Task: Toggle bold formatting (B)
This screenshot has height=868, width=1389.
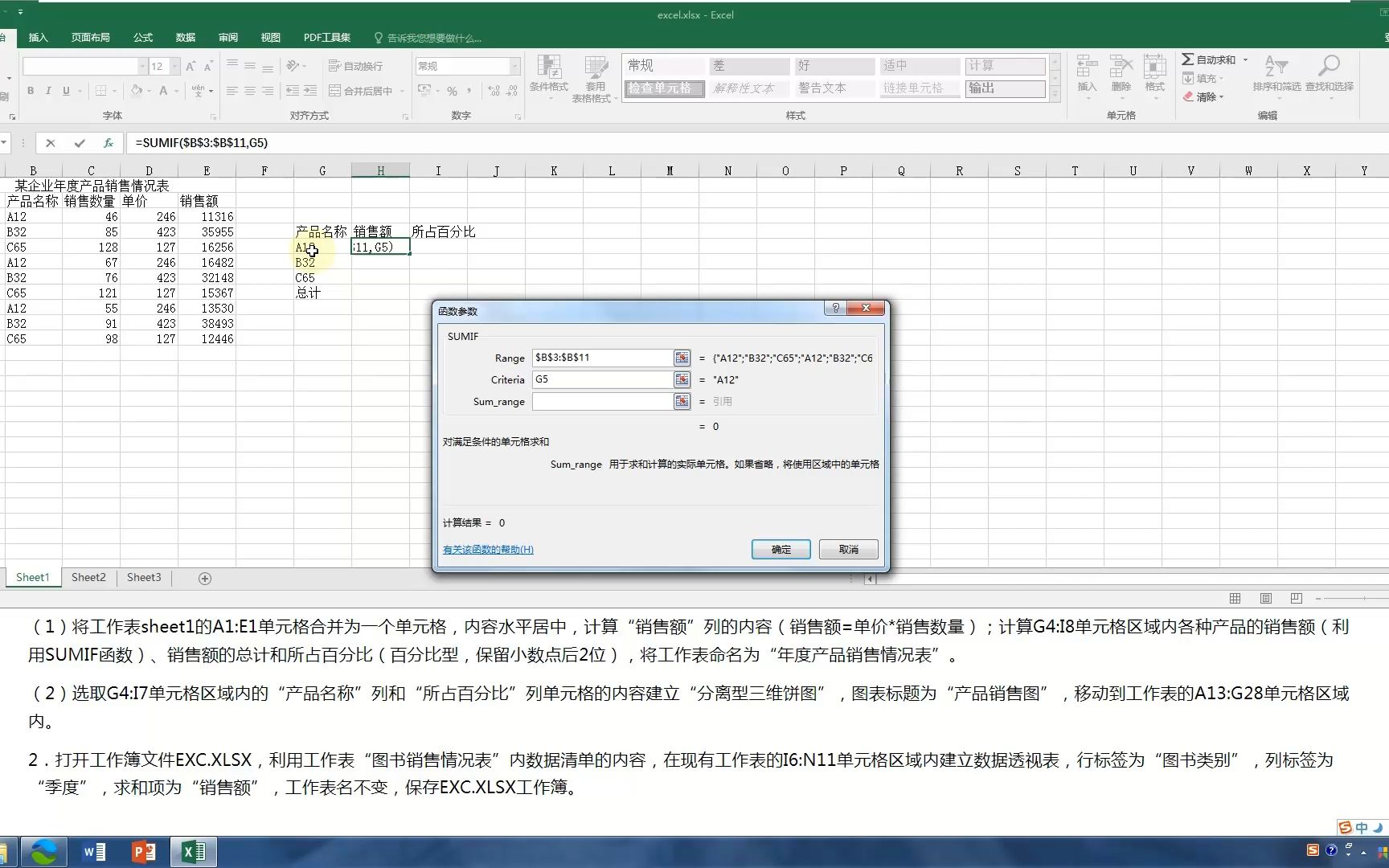Action: [x=31, y=91]
